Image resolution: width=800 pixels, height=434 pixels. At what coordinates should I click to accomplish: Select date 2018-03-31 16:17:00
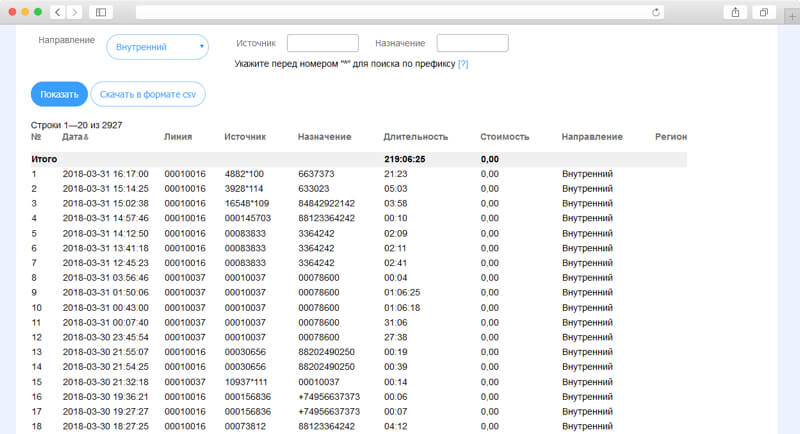[106, 174]
